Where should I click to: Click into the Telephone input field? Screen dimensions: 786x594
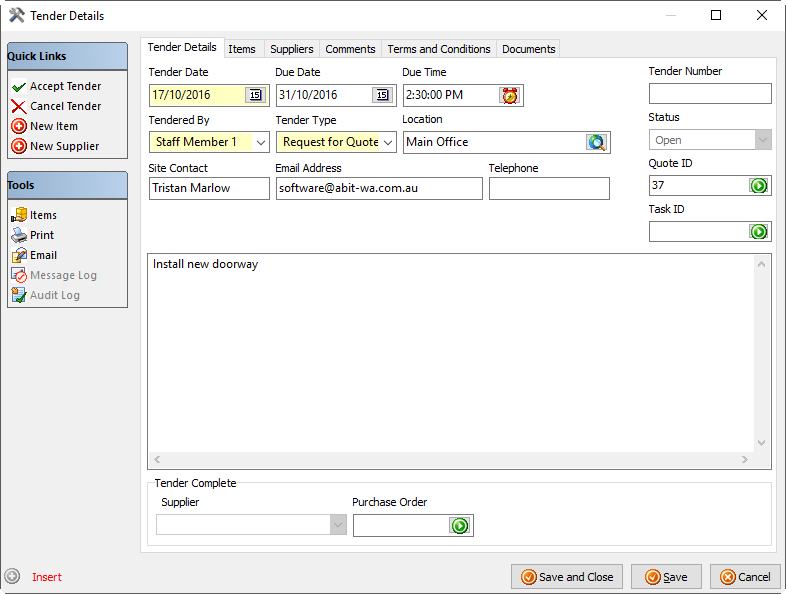549,189
